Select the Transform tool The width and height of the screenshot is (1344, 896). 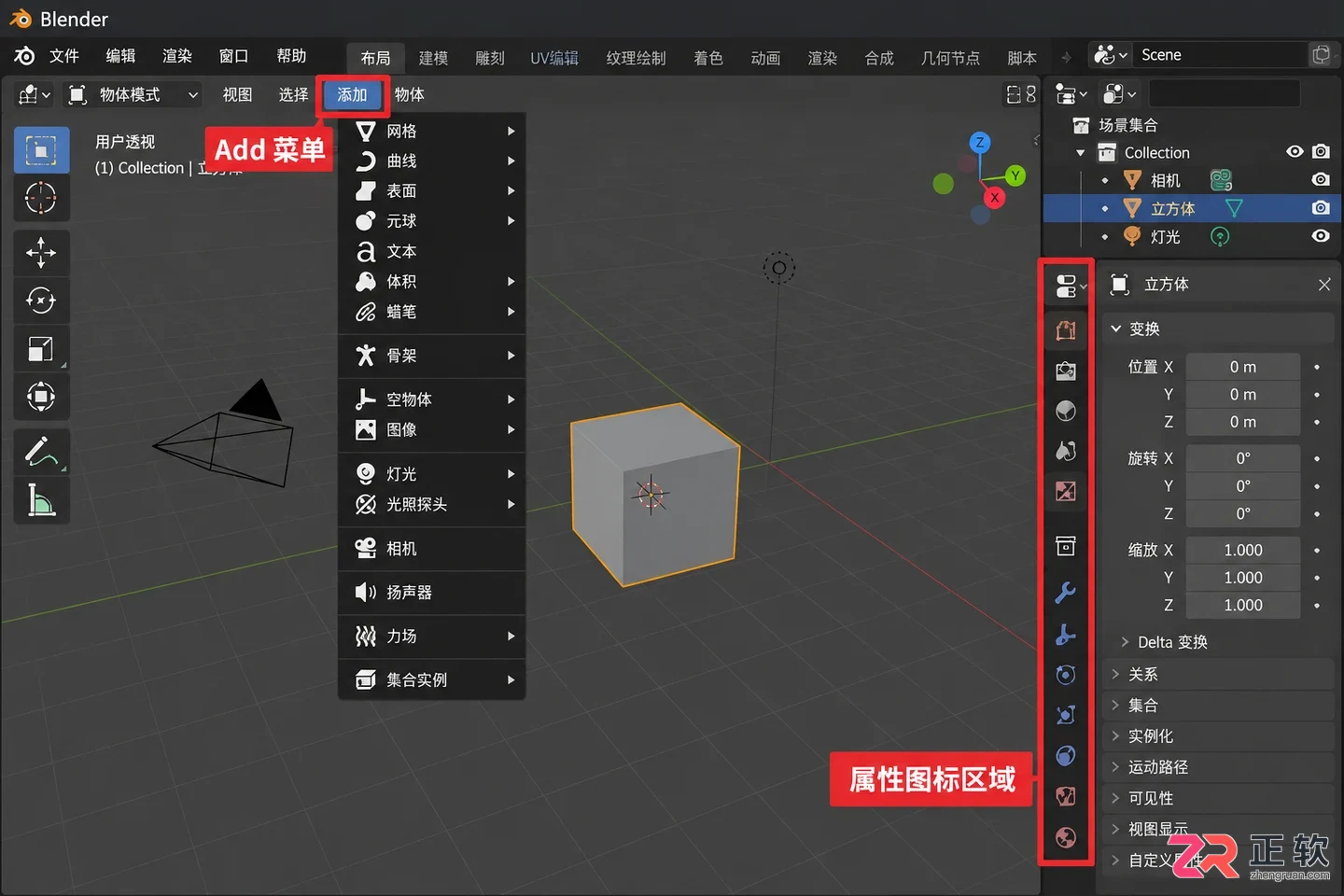[x=41, y=397]
